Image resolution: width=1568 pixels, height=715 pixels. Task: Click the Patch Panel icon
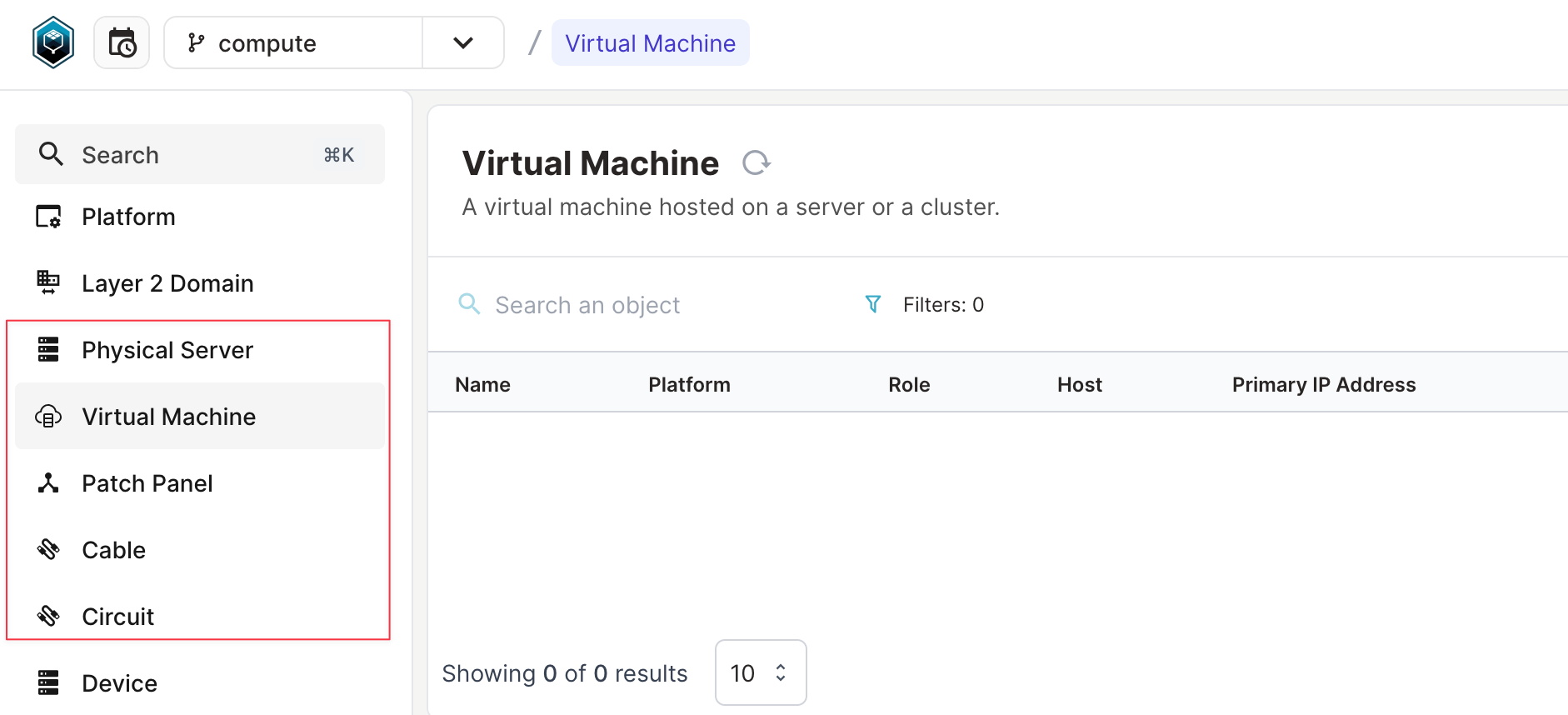(48, 482)
